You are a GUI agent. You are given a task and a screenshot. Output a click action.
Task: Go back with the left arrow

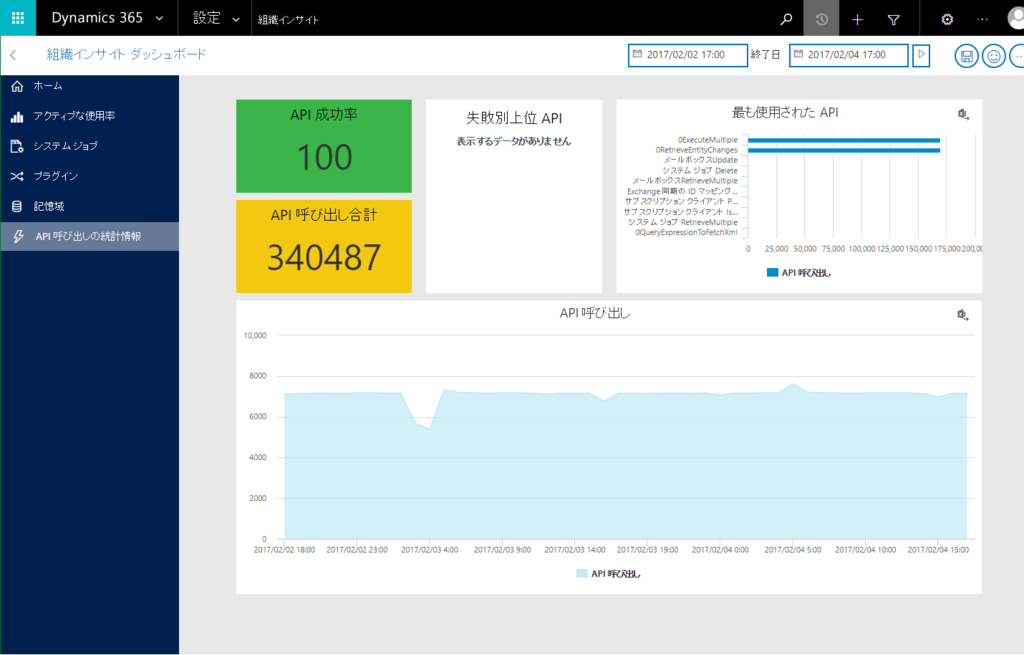(x=13, y=56)
